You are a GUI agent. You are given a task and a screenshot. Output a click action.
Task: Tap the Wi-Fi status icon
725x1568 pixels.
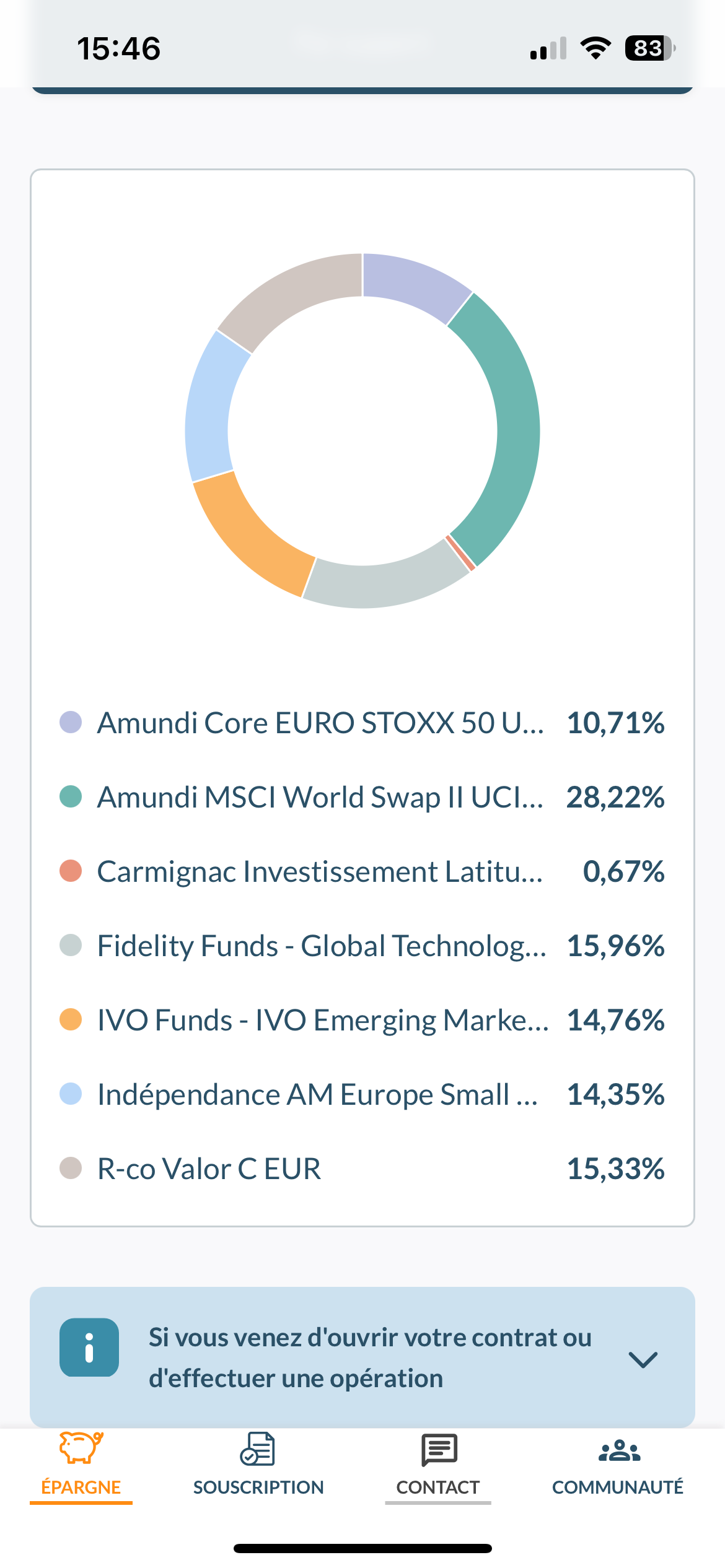point(595,48)
